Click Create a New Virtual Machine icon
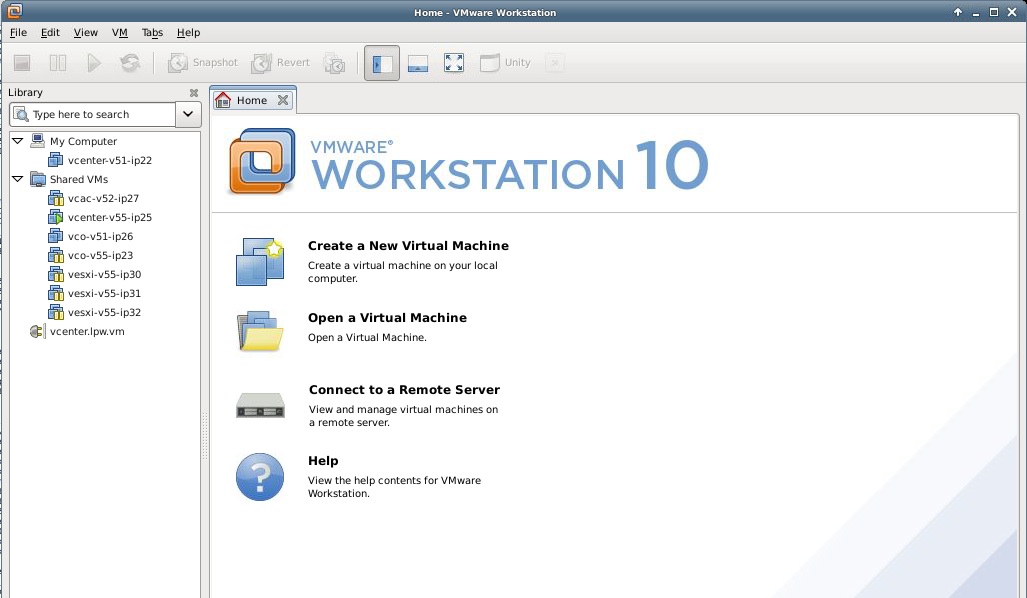This screenshot has height=598, width=1027. pyautogui.click(x=260, y=262)
